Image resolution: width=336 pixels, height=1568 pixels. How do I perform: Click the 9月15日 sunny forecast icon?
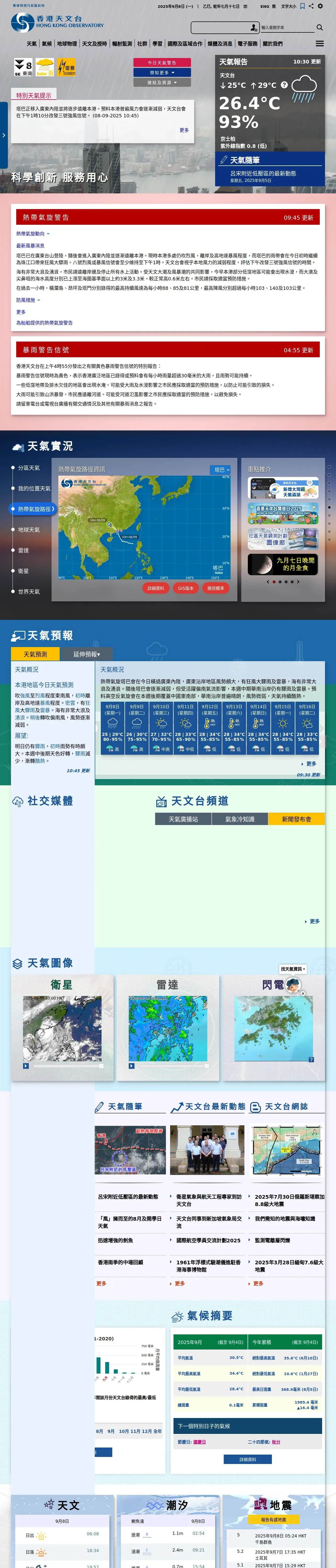click(x=283, y=723)
